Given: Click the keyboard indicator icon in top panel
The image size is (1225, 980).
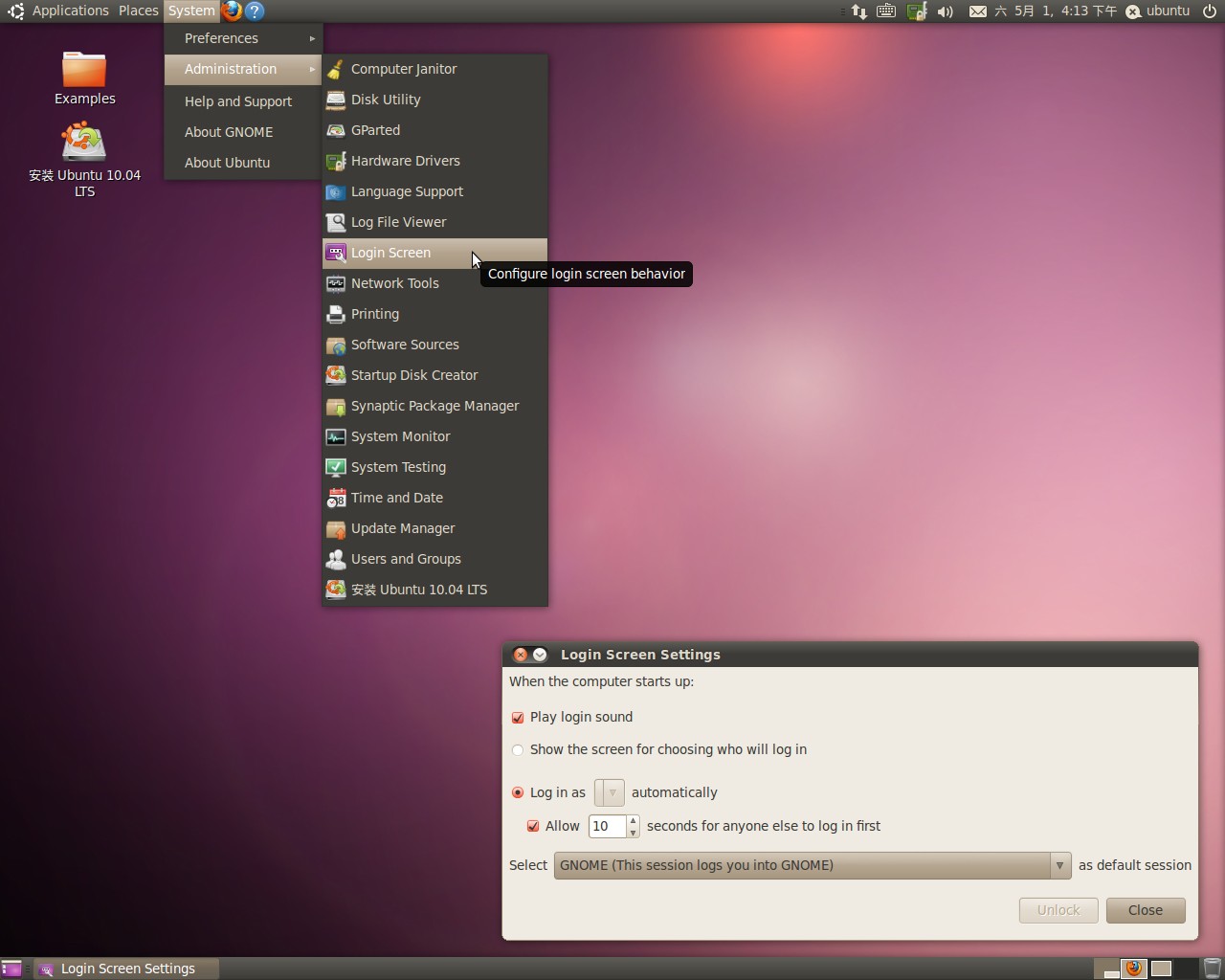Looking at the screenshot, I should 886,11.
